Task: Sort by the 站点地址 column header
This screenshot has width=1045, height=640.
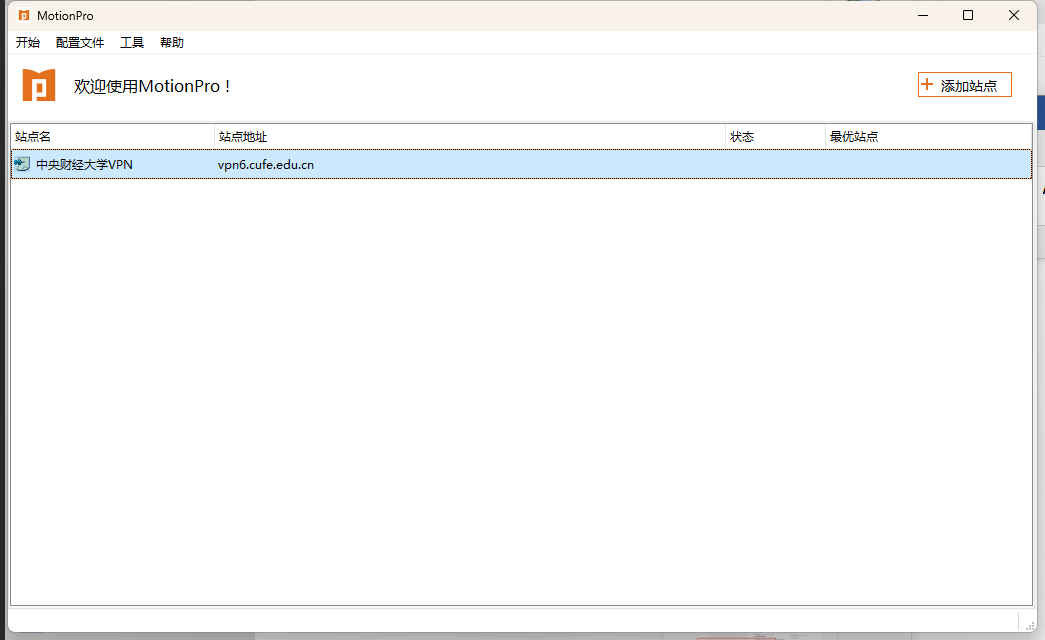Action: tap(470, 136)
